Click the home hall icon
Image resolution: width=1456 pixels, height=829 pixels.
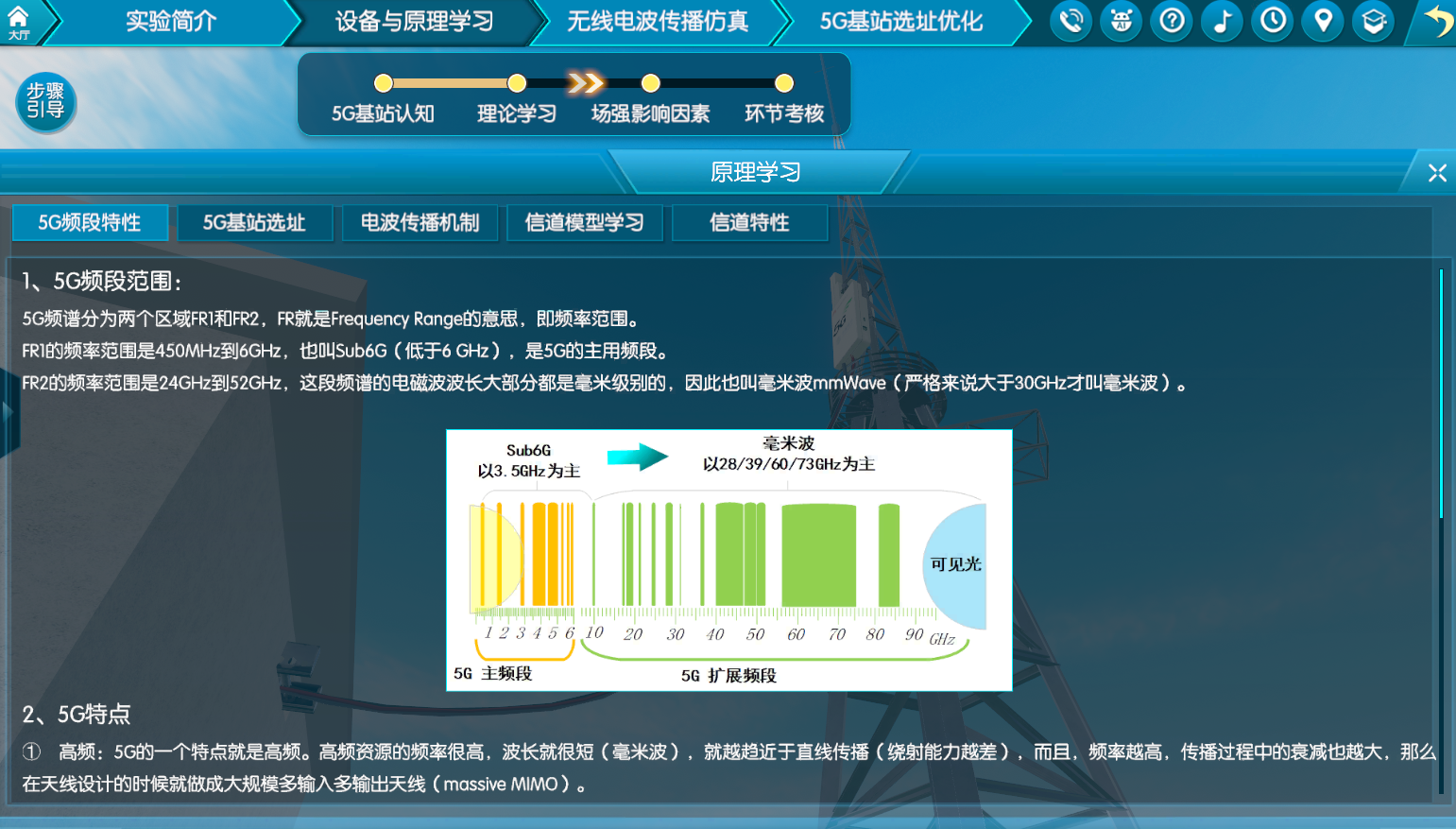click(19, 21)
